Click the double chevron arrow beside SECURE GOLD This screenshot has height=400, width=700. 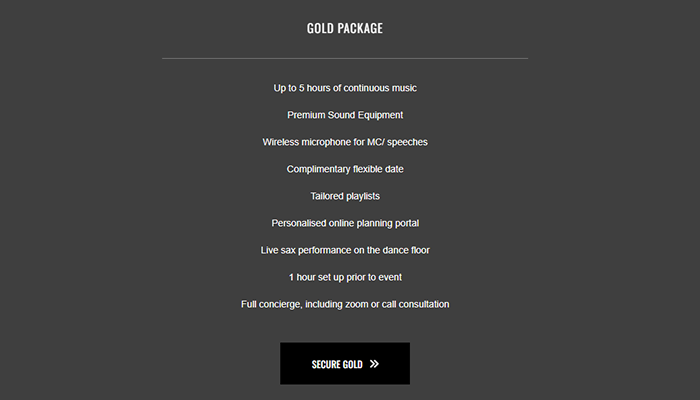click(x=375, y=364)
